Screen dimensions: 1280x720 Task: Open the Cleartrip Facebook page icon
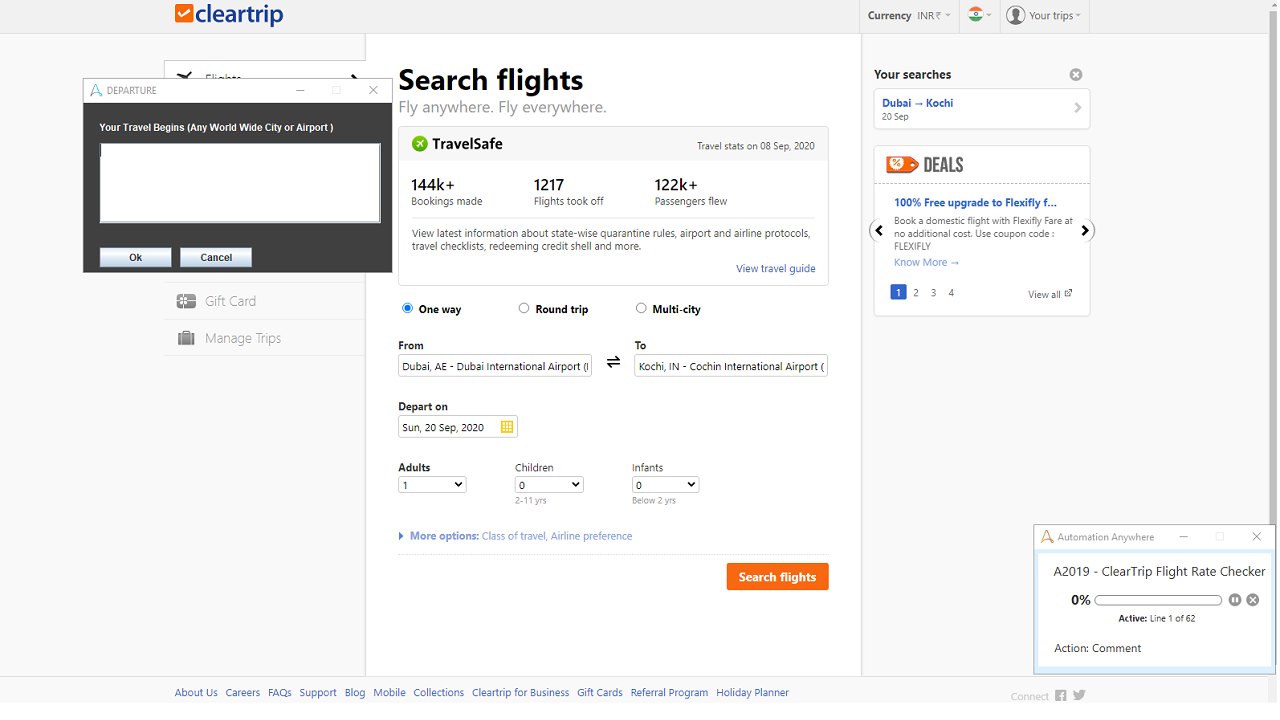click(x=1061, y=695)
